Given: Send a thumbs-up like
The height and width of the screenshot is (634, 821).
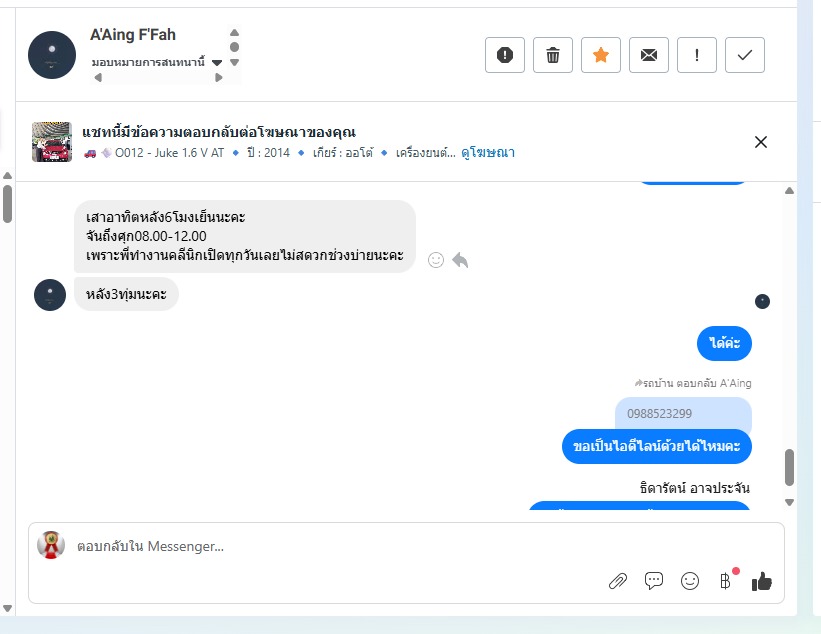Looking at the screenshot, I should (762, 581).
